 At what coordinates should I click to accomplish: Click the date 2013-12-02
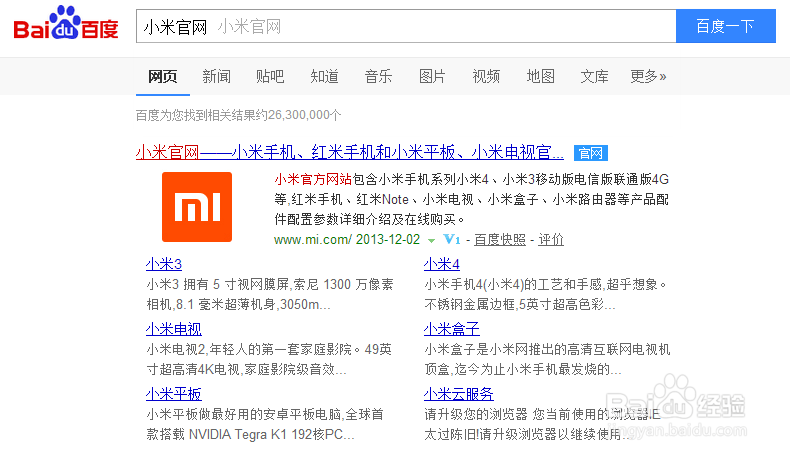point(388,239)
